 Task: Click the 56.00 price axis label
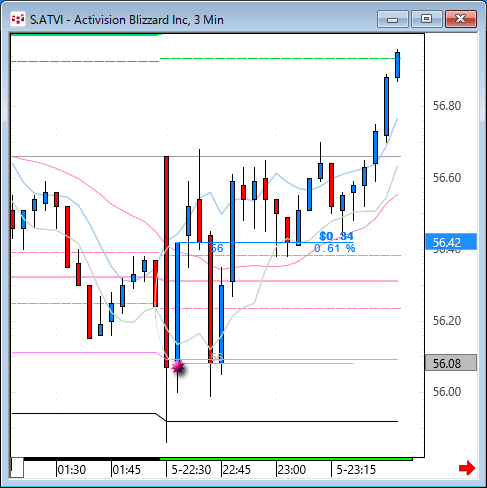click(x=447, y=391)
